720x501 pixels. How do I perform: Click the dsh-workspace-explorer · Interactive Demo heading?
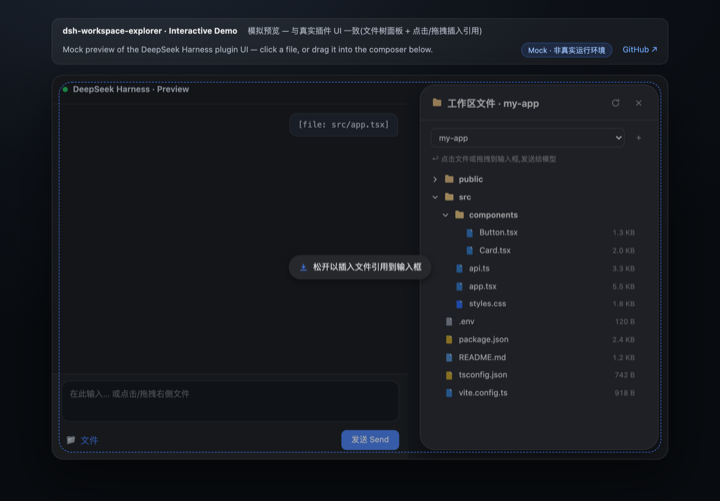tap(150, 31)
